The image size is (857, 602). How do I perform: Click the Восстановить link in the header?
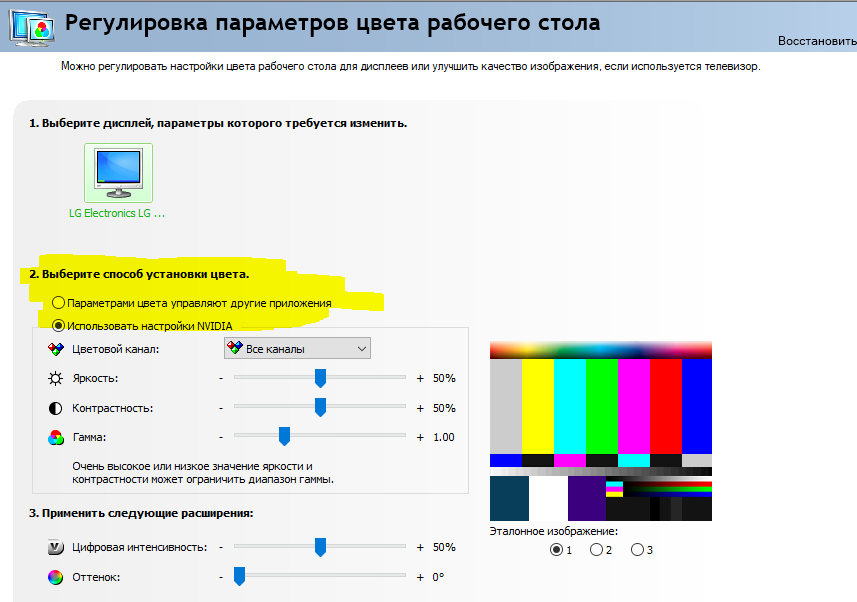click(817, 41)
